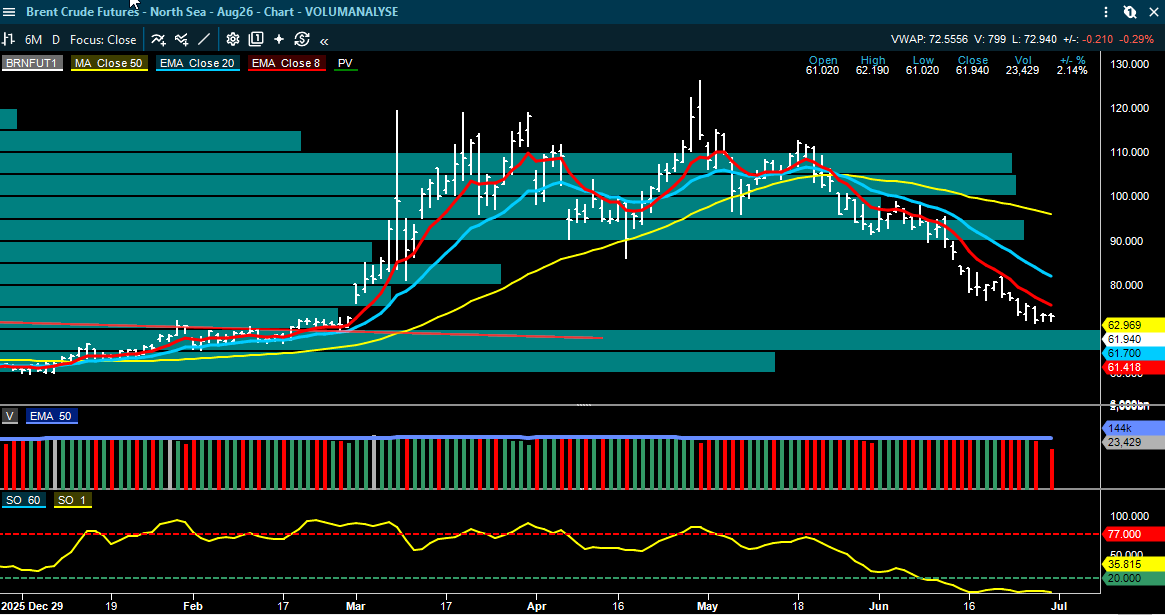This screenshot has height=615, width=1165.
Task: Click the Jun date axis label
Action: click(879, 606)
